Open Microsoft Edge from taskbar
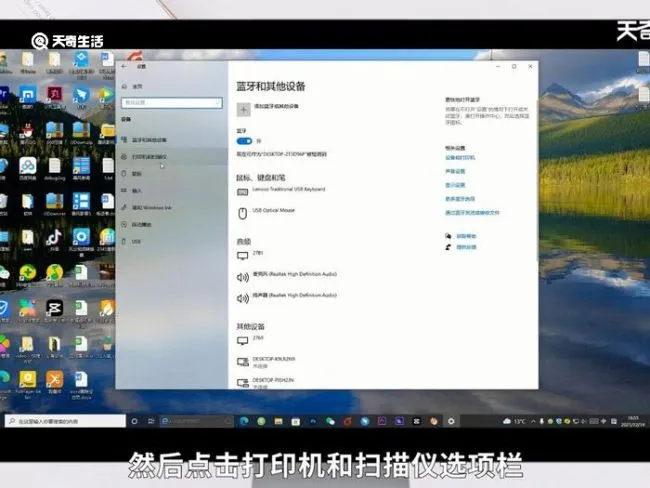Screen dimensions: 650x488 click(244, 421)
